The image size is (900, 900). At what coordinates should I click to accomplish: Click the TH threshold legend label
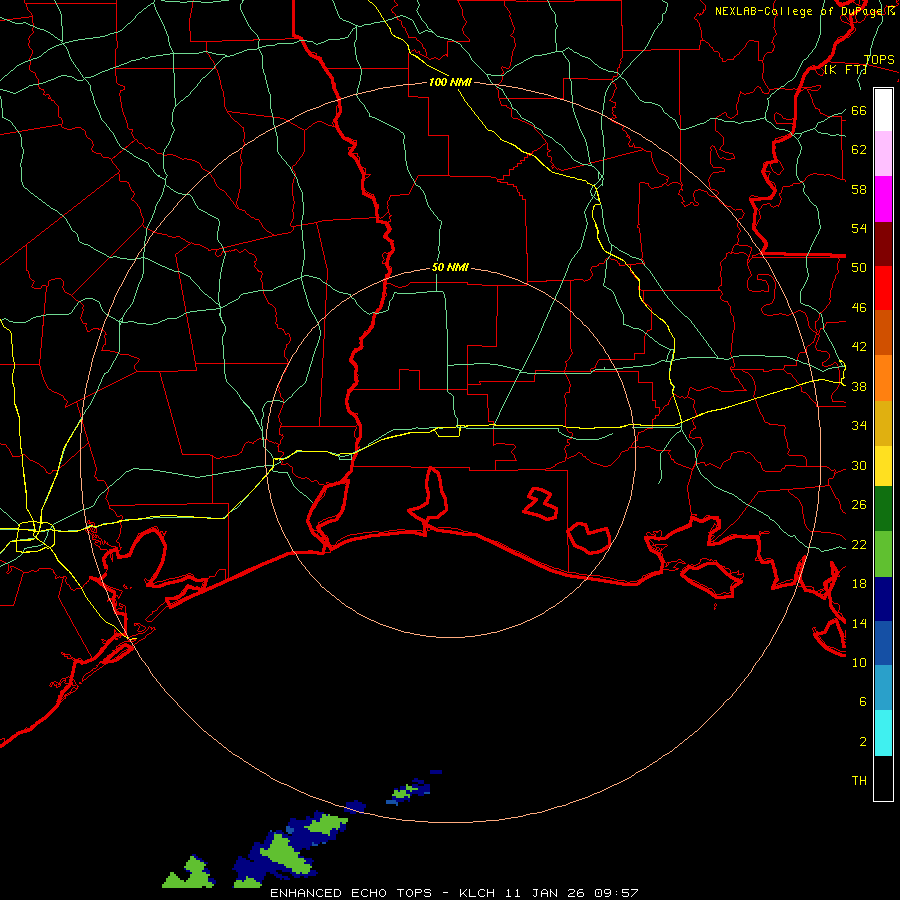[859, 781]
